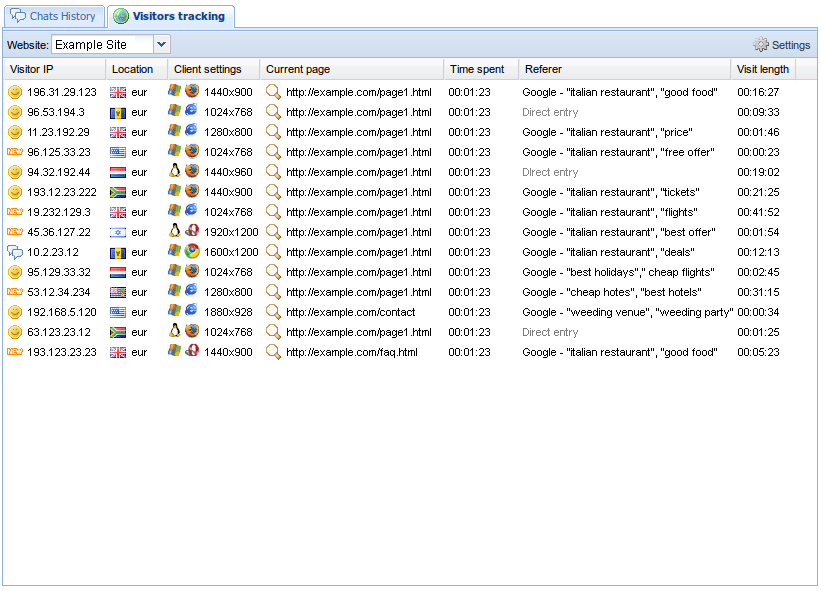This screenshot has height=591, width=821.
Task: Click the Chrome icon for 10.2.23.12
Action: point(192,251)
